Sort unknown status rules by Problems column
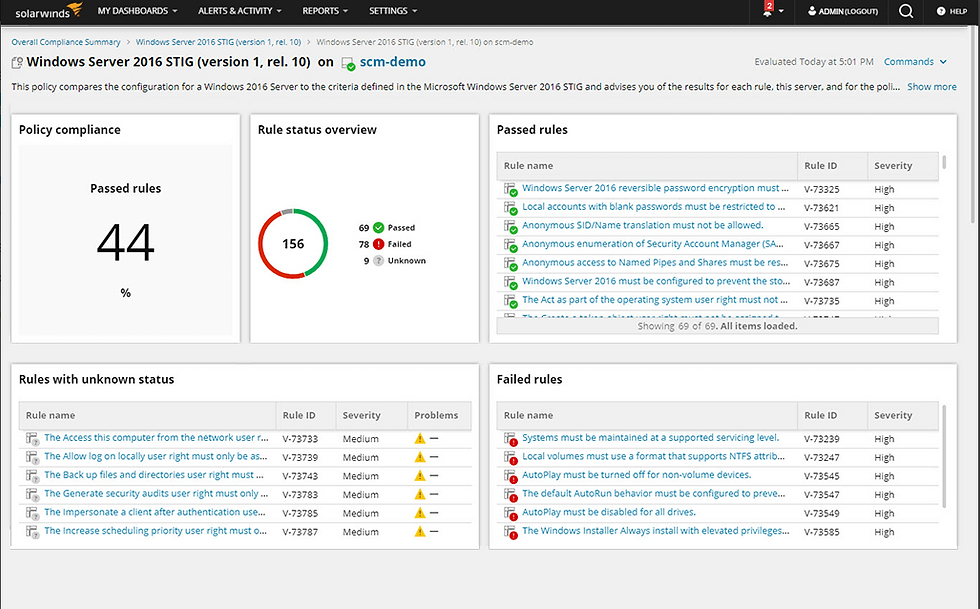This screenshot has height=609, width=980. tap(439, 415)
